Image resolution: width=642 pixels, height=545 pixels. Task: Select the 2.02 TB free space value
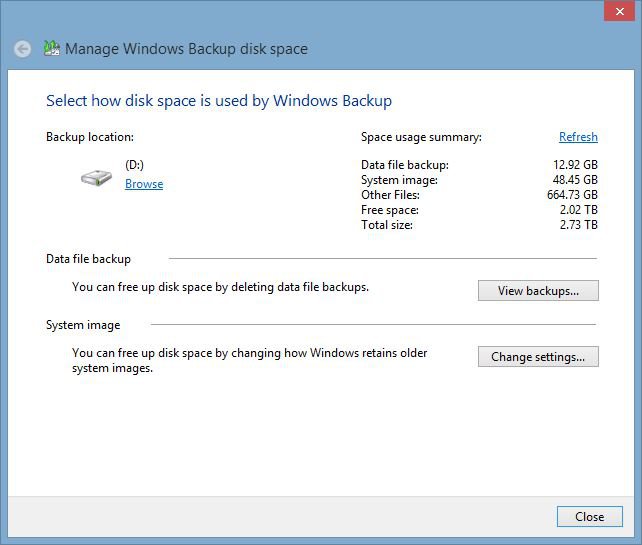(x=579, y=210)
